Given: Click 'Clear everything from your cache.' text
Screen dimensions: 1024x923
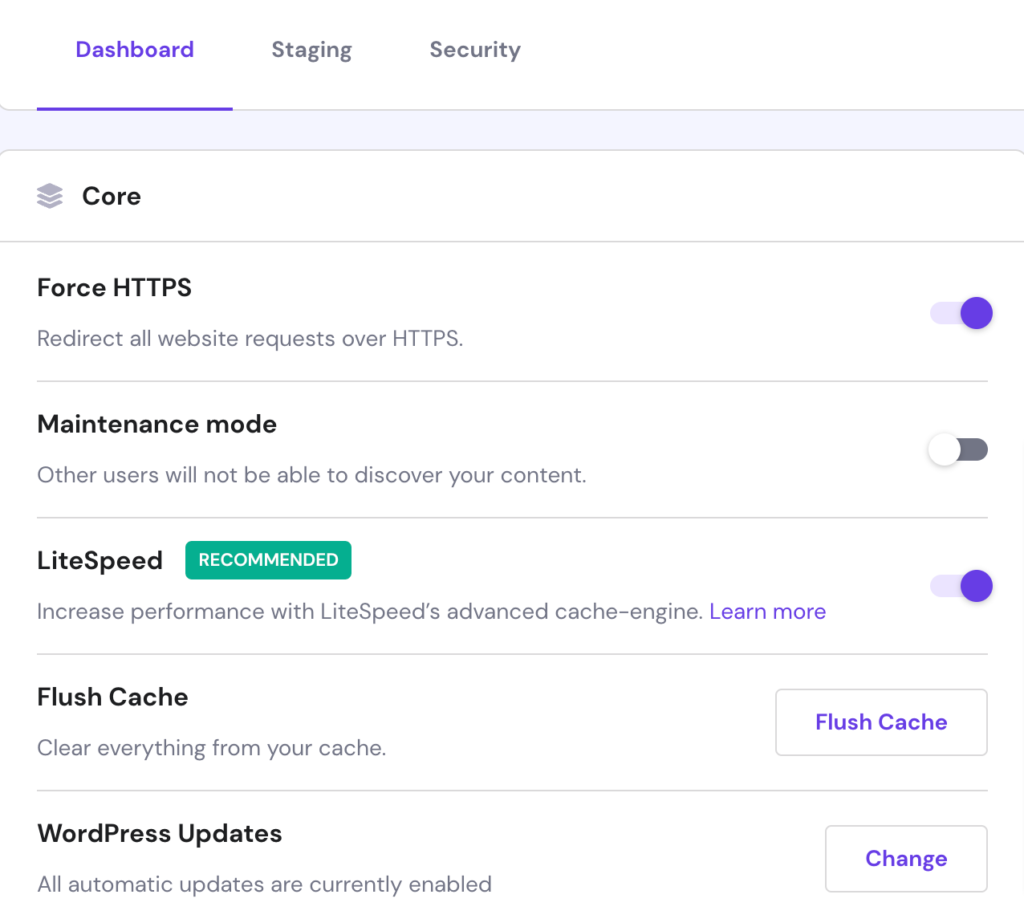Looking at the screenshot, I should point(212,748).
